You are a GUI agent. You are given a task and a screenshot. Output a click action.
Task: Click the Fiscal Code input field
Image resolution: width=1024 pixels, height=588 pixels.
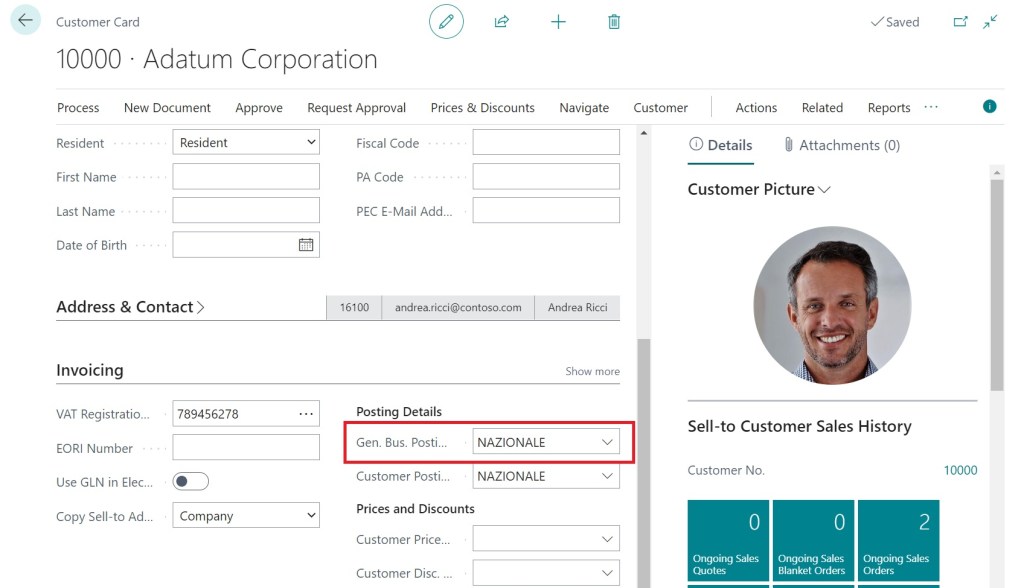[x=546, y=143]
